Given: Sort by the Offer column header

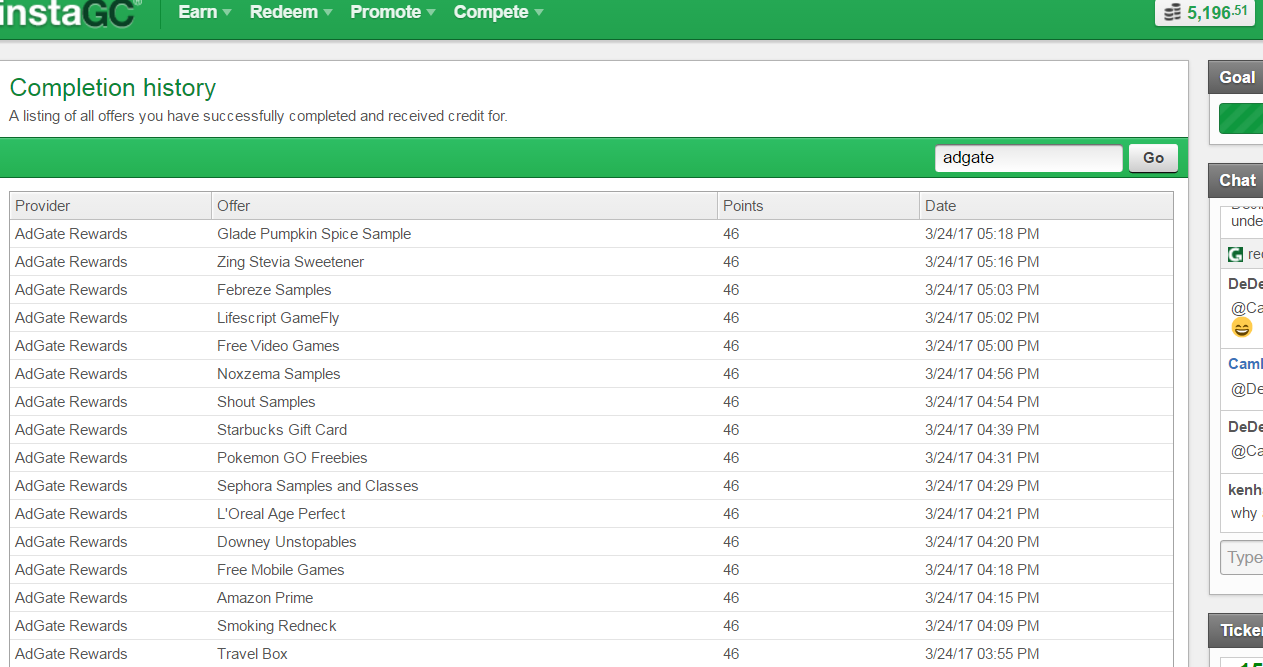Looking at the screenshot, I should (465, 206).
